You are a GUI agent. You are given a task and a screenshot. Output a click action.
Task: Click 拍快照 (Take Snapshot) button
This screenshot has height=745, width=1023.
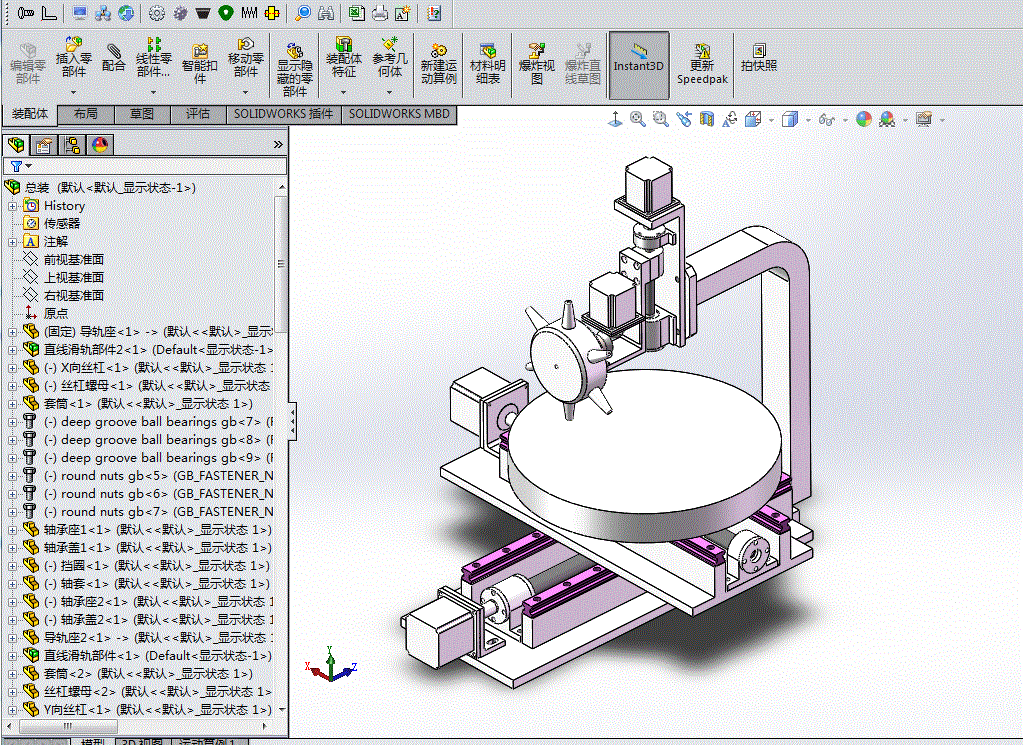pos(759,57)
